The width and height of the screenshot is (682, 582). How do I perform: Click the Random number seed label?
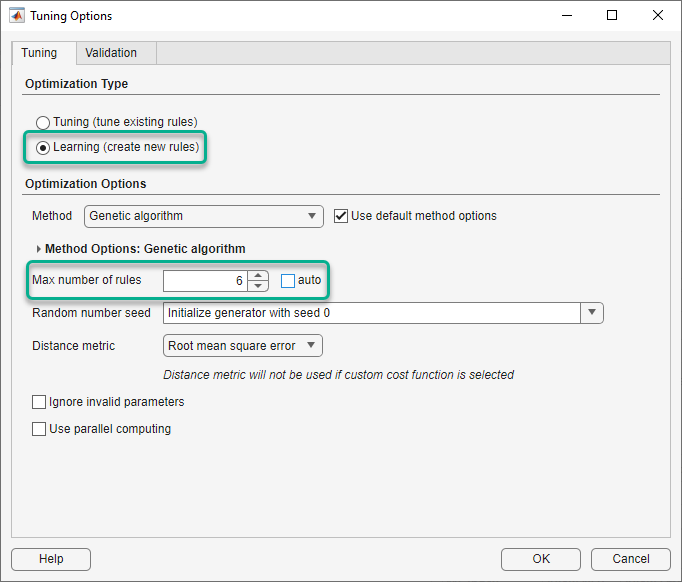tap(91, 313)
